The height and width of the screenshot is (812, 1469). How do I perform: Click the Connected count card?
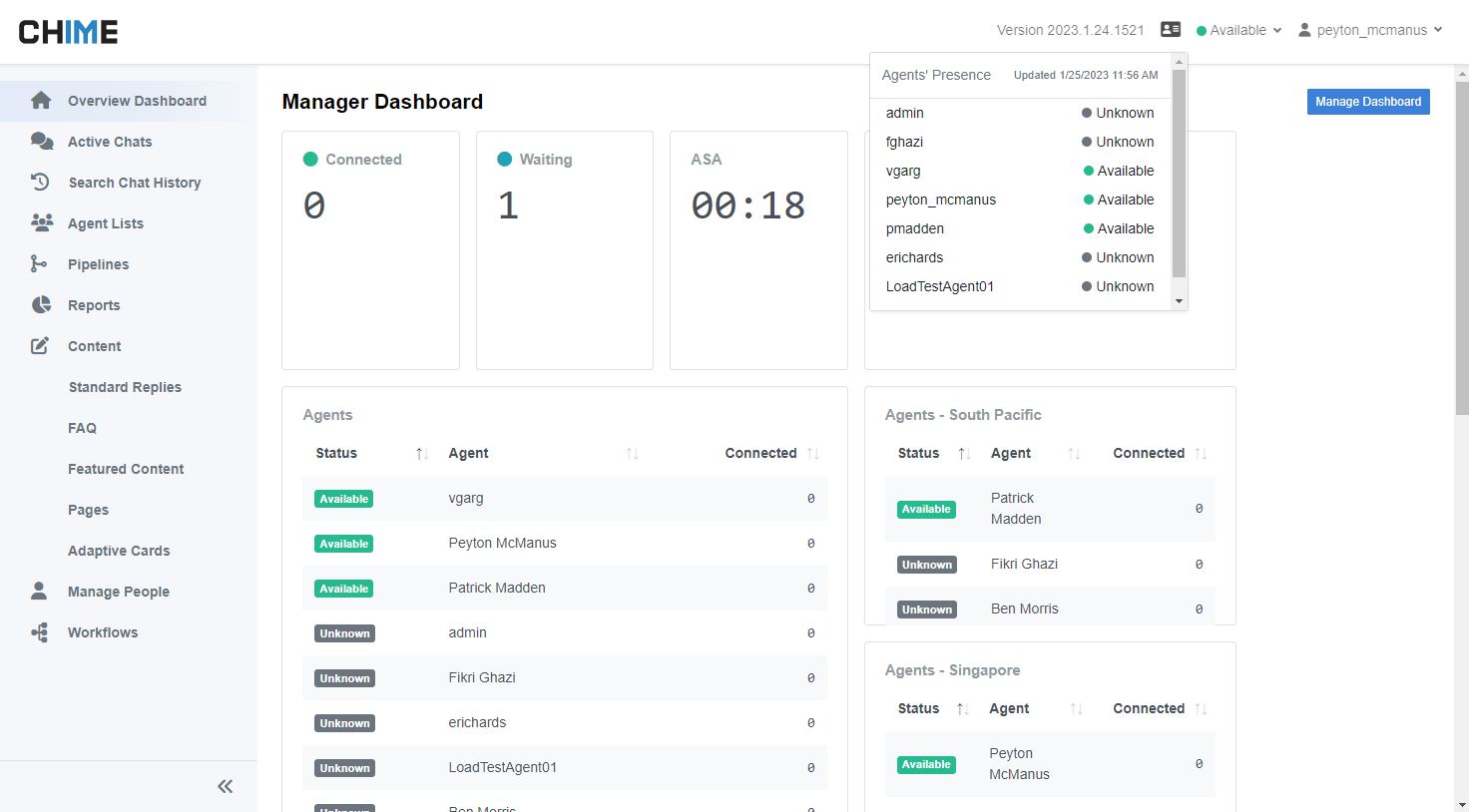pyautogui.click(x=370, y=250)
